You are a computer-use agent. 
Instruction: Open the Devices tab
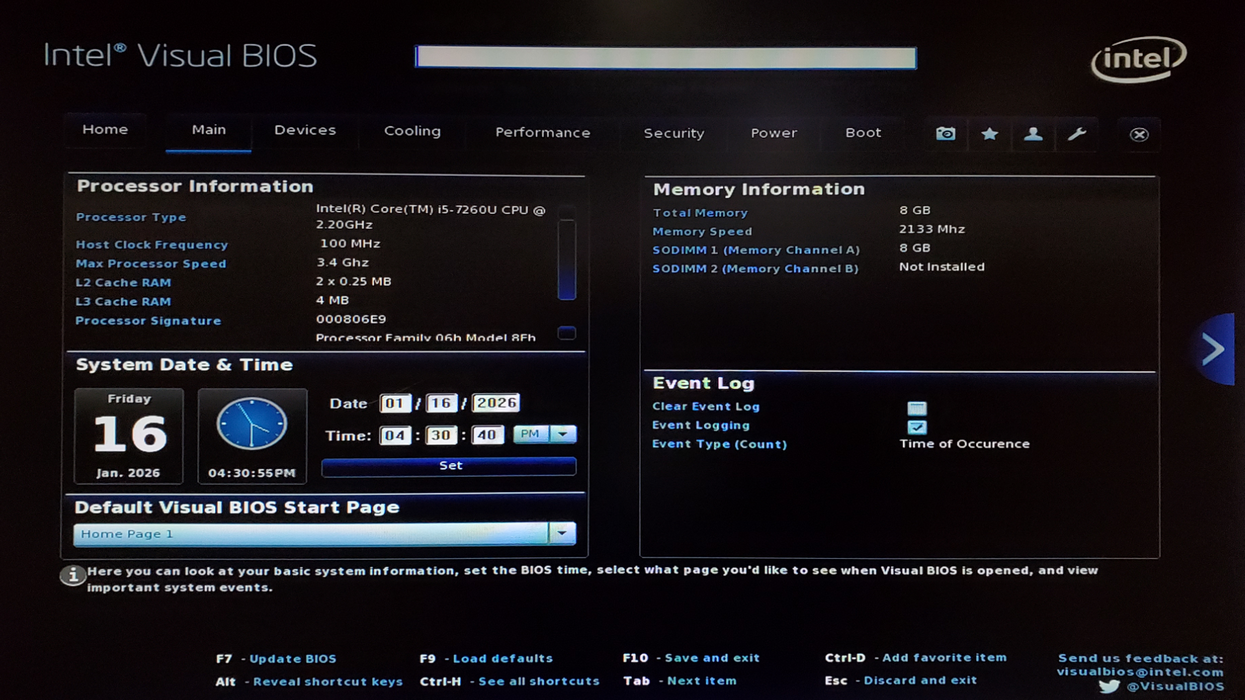305,131
